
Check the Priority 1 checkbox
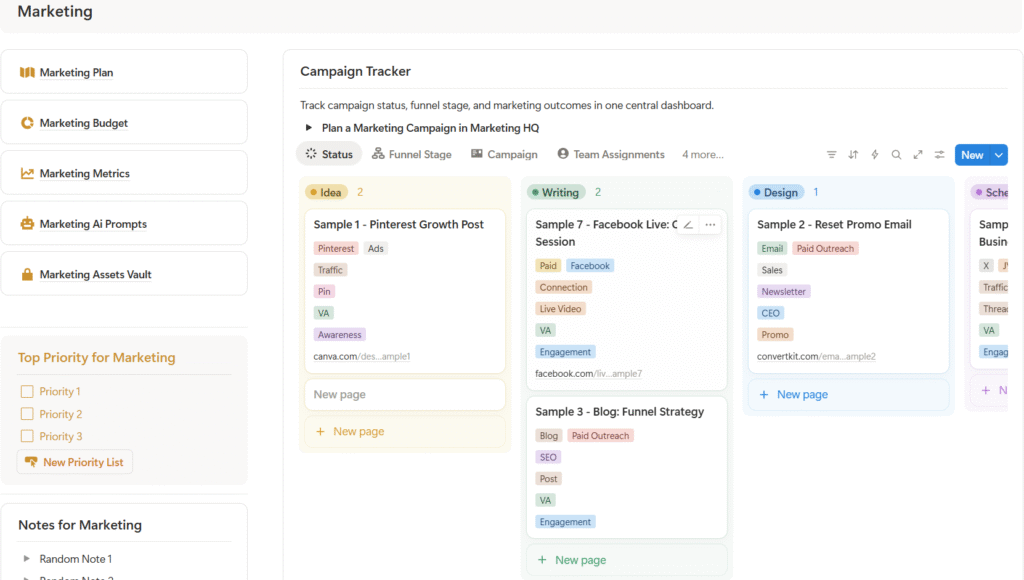tap(25, 391)
